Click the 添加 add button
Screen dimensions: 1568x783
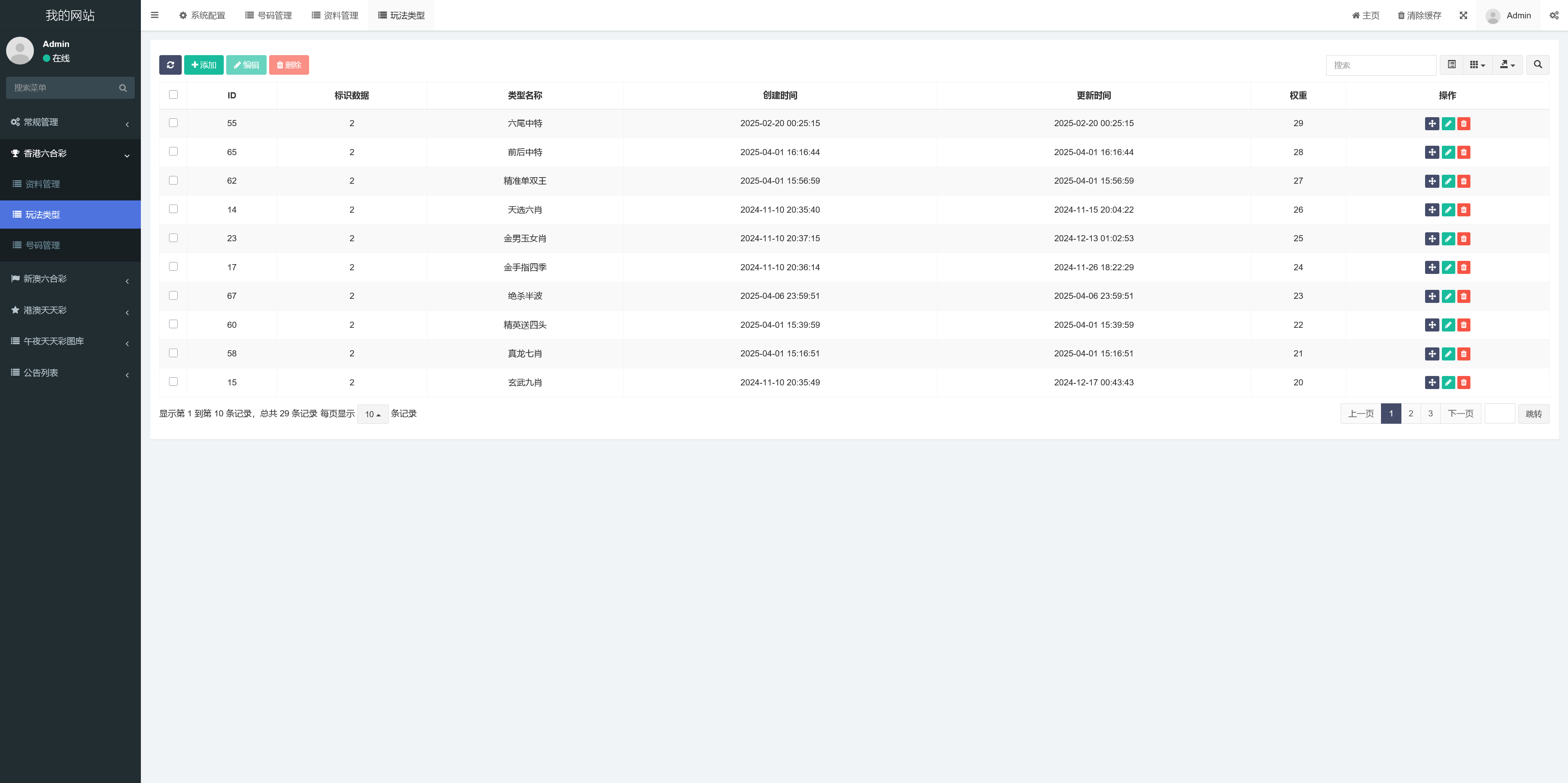pos(204,65)
